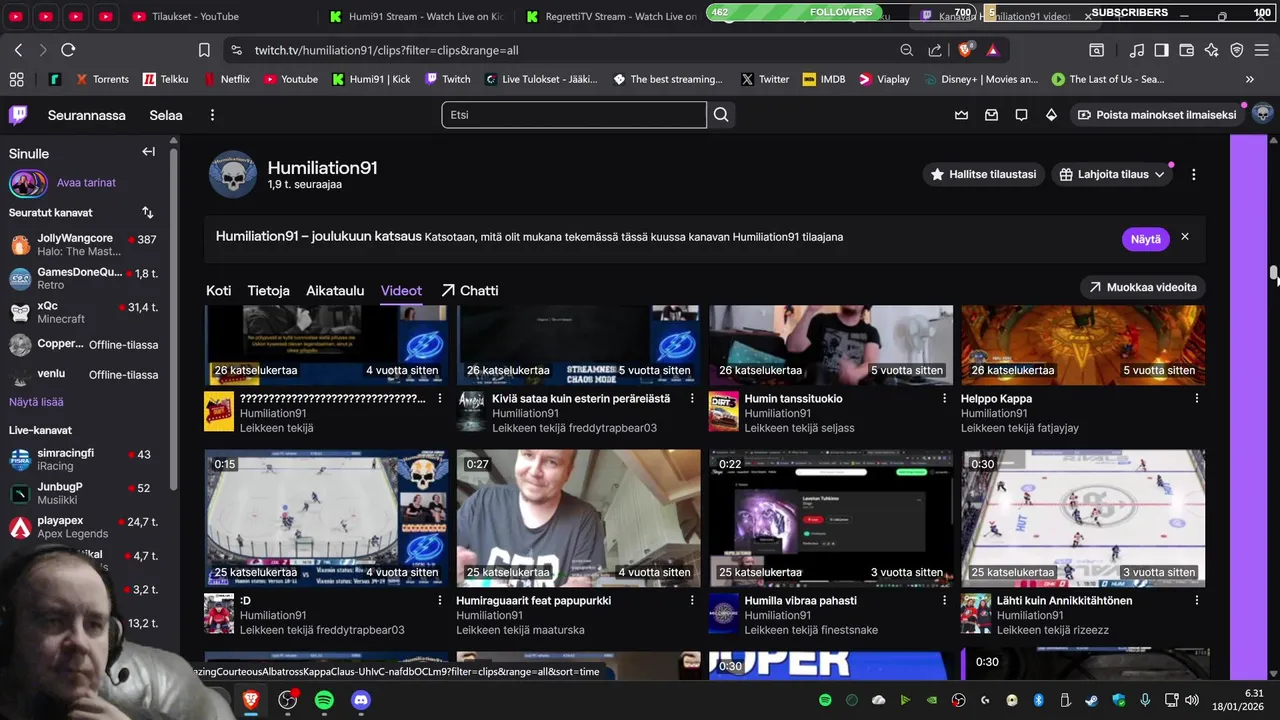The image size is (1280, 720).
Task: Switch to Koti tab
Action: click(218, 290)
